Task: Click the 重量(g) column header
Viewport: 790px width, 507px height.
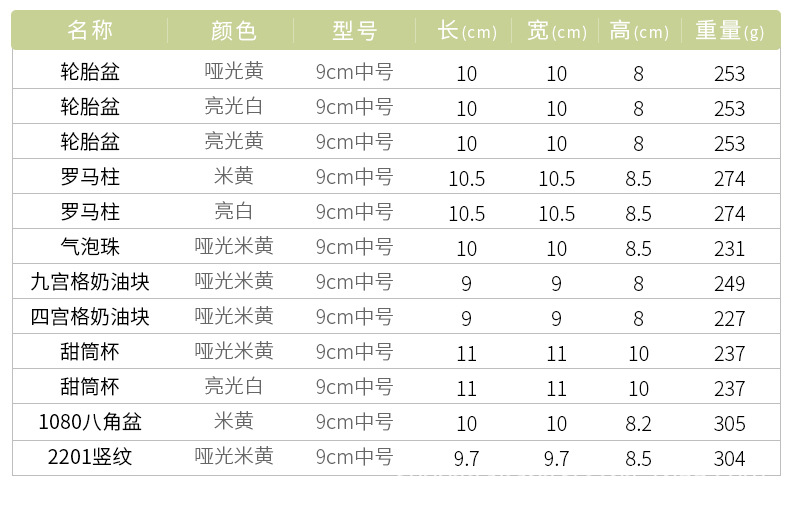Action: coord(729,30)
